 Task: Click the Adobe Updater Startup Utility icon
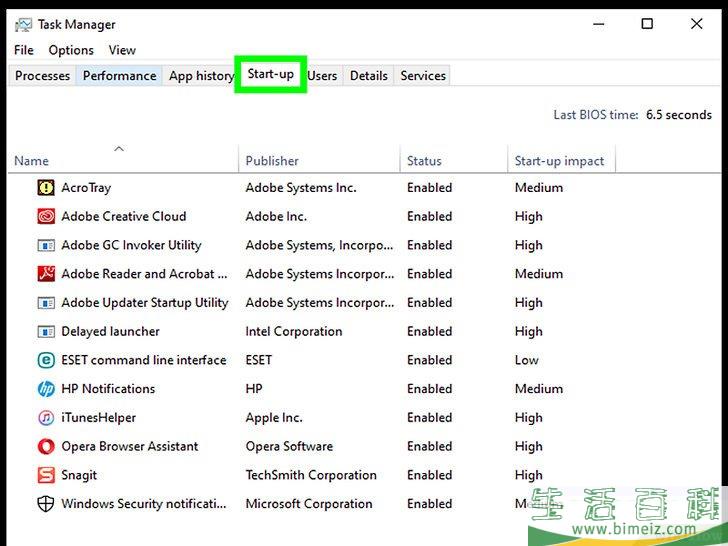point(46,303)
